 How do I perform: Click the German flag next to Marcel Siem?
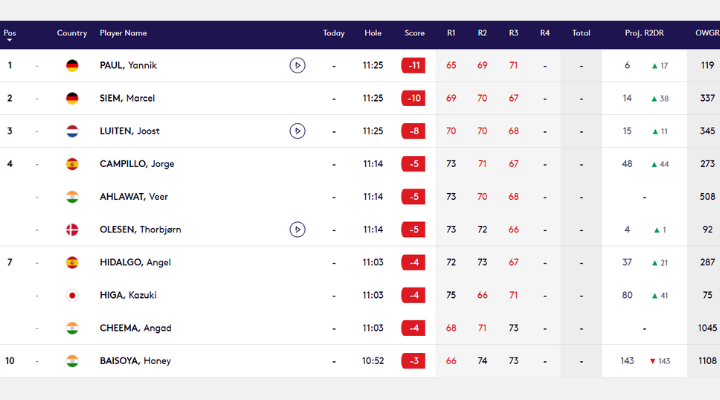pyautogui.click(x=72, y=99)
